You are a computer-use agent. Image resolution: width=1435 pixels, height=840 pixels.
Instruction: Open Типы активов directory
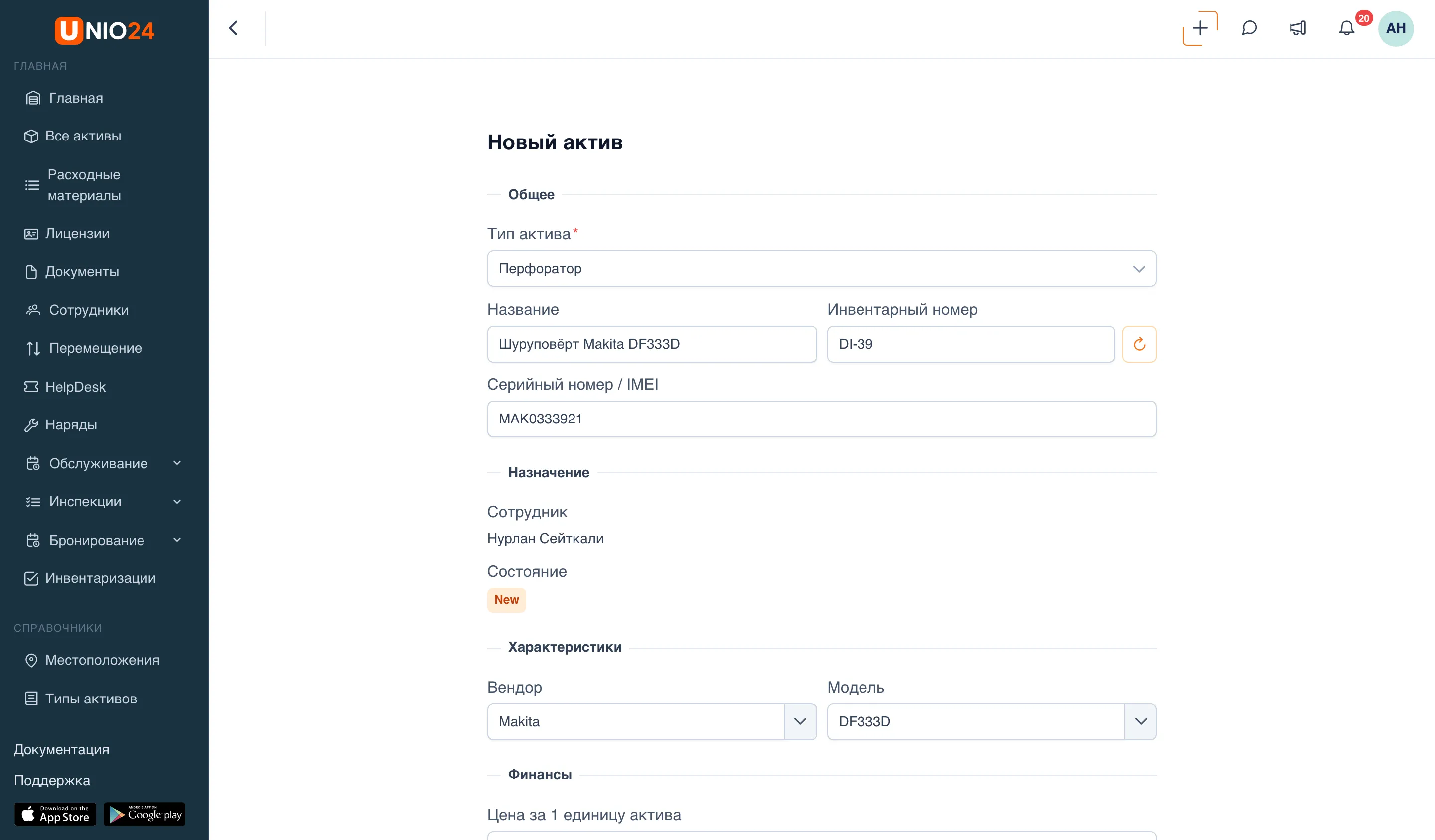pos(81,699)
